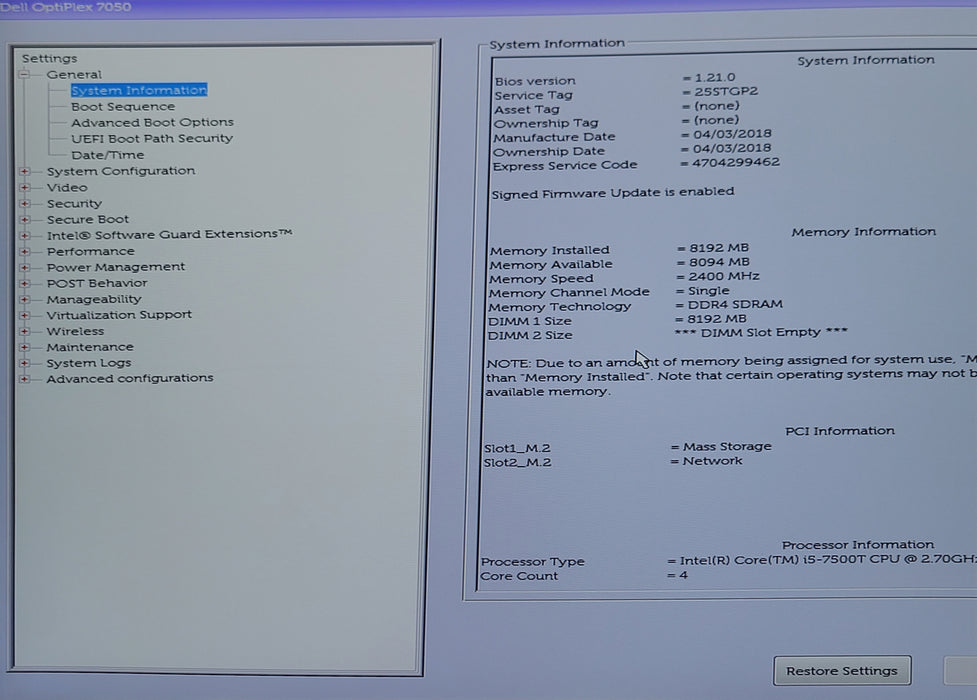977x700 pixels.
Task: Click the Memory Information heading
Action: click(864, 232)
